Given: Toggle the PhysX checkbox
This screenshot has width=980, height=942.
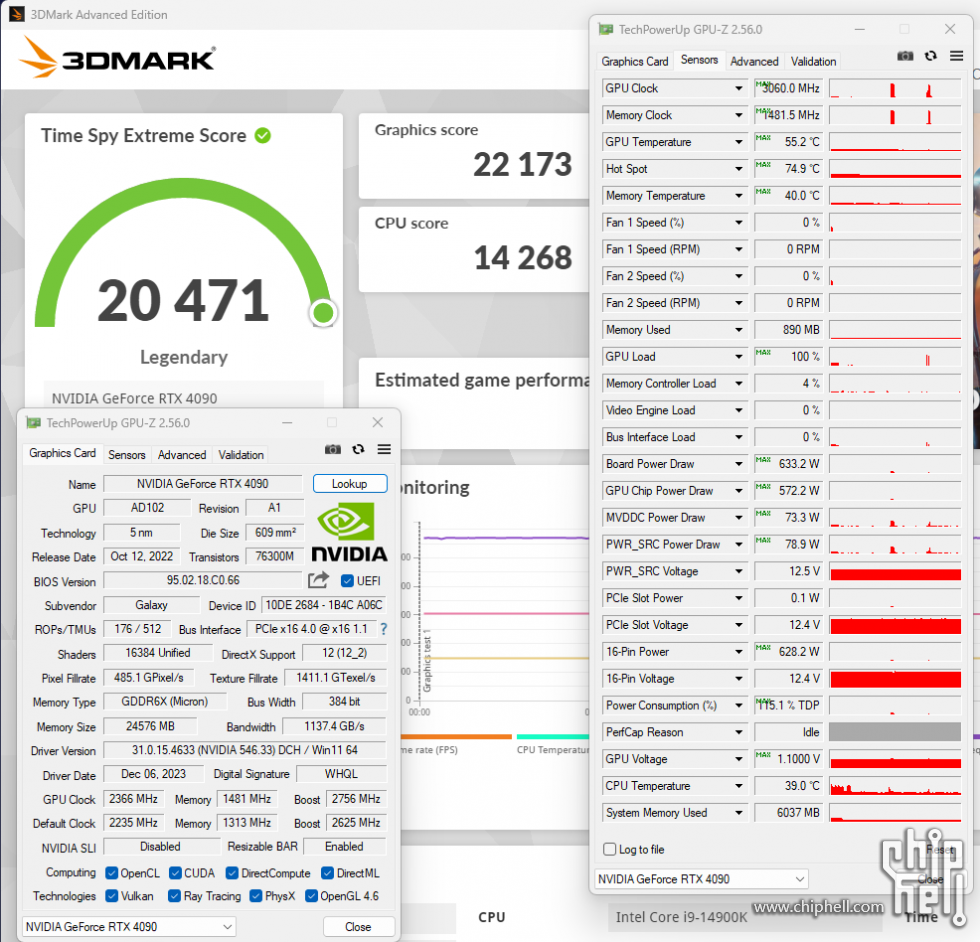Looking at the screenshot, I should point(256,896).
